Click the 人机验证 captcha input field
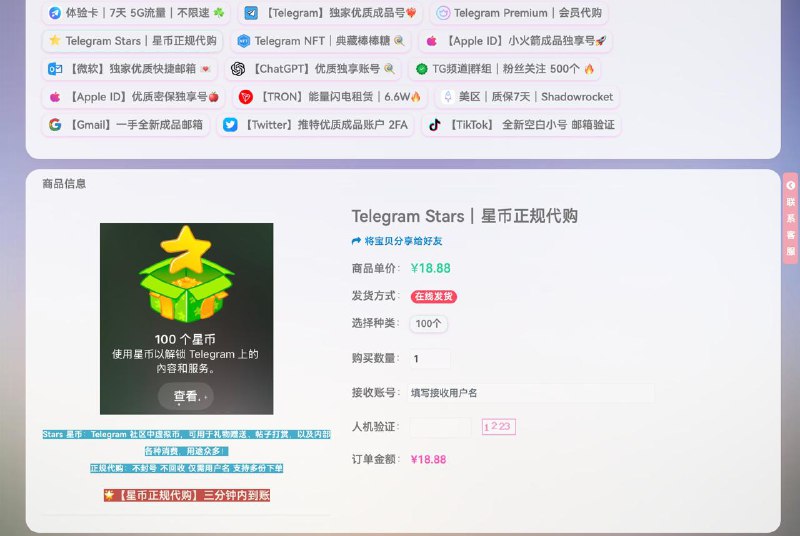This screenshot has height=536, width=800. [440, 427]
